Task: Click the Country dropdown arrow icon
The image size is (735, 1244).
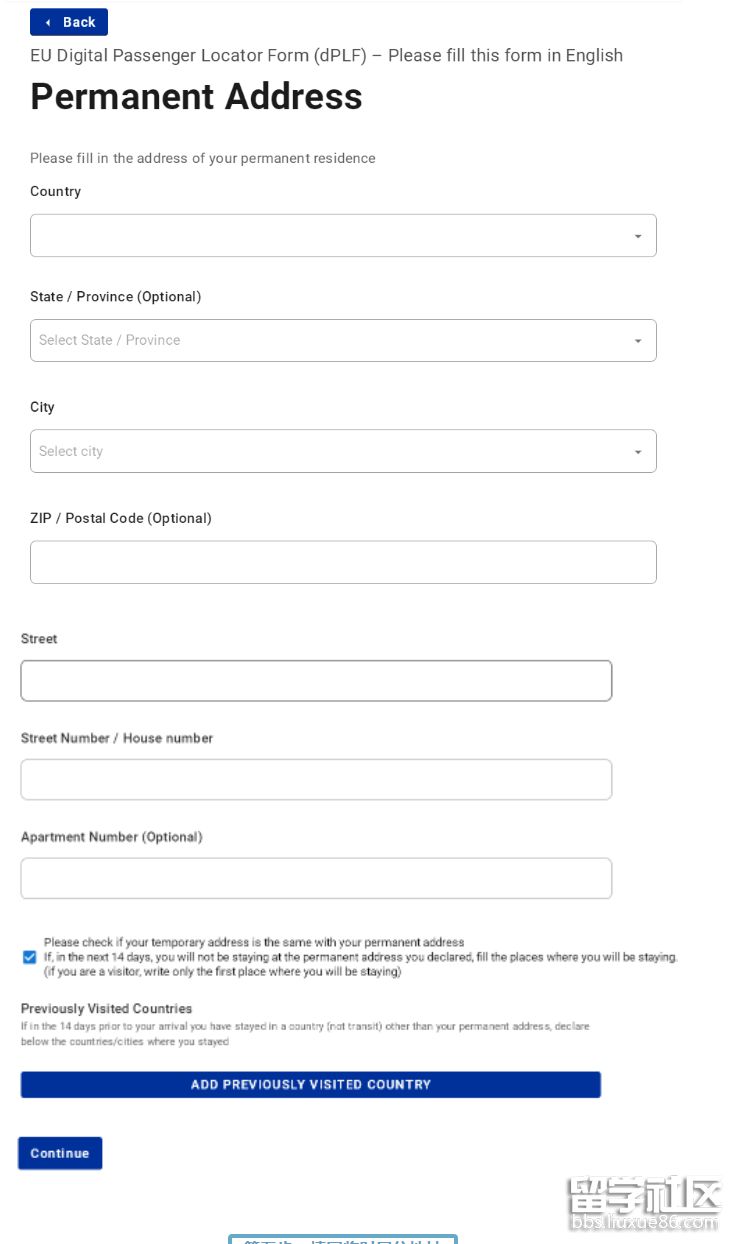Action: point(638,237)
